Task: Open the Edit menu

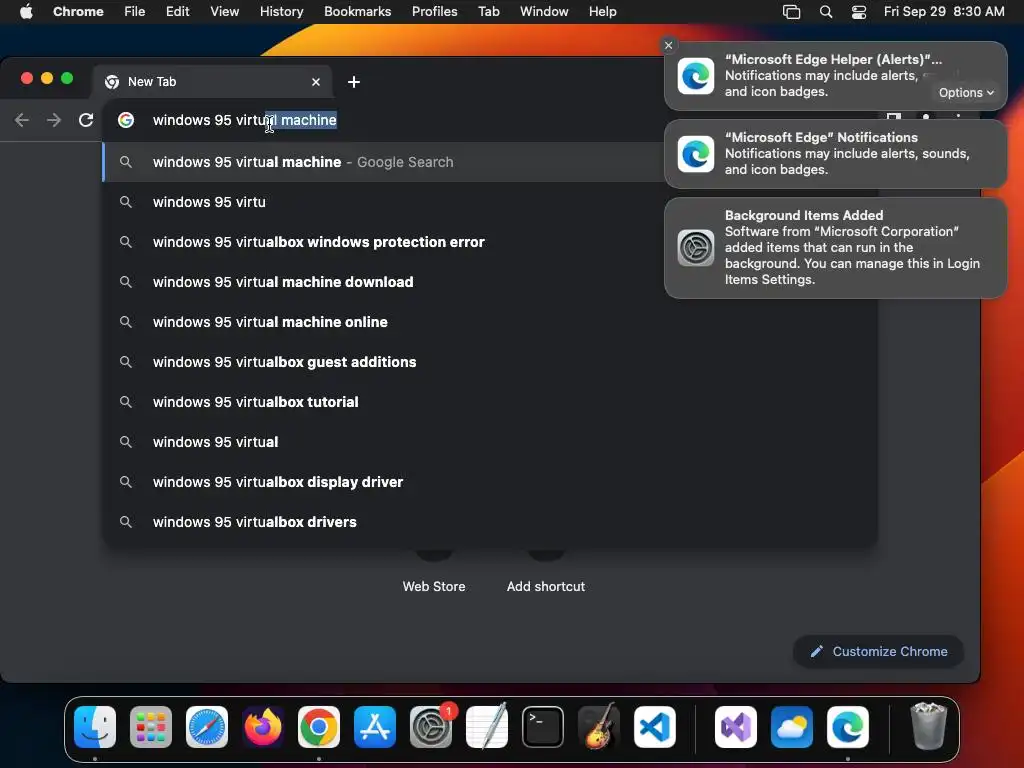Action: 177,12
